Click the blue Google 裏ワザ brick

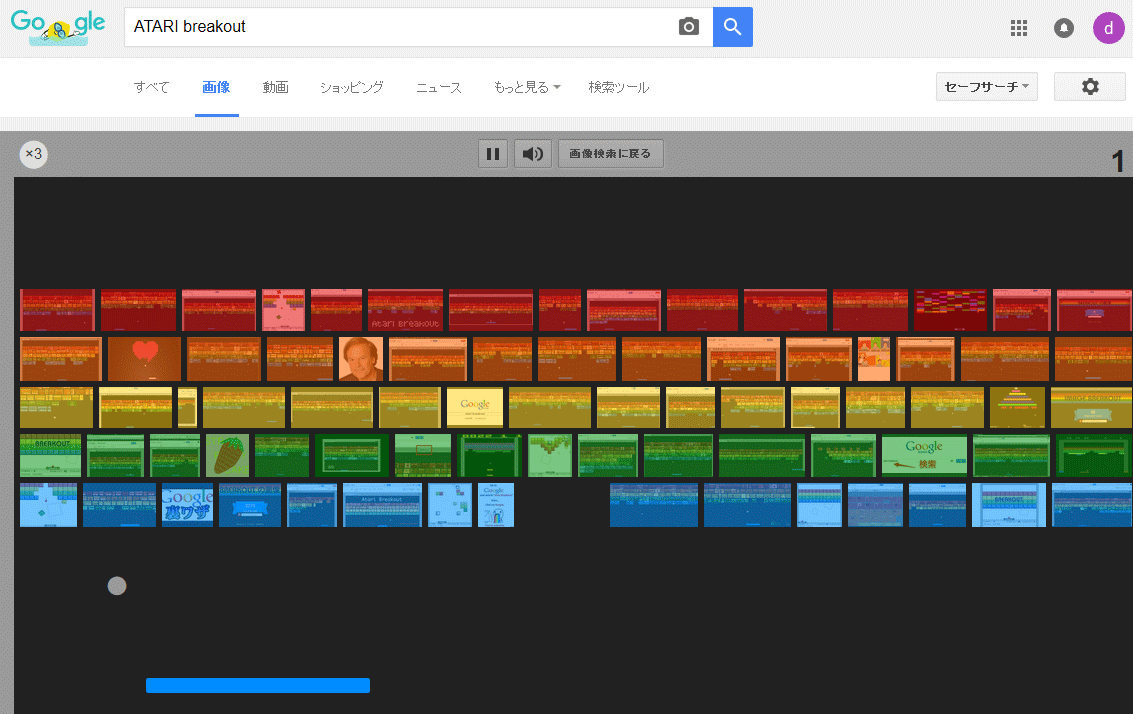click(x=187, y=505)
